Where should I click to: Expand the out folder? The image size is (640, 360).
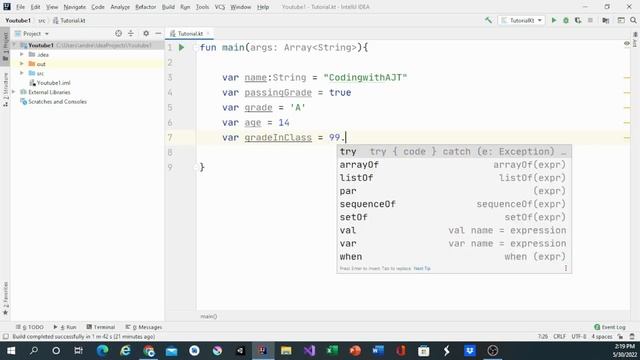(22, 64)
